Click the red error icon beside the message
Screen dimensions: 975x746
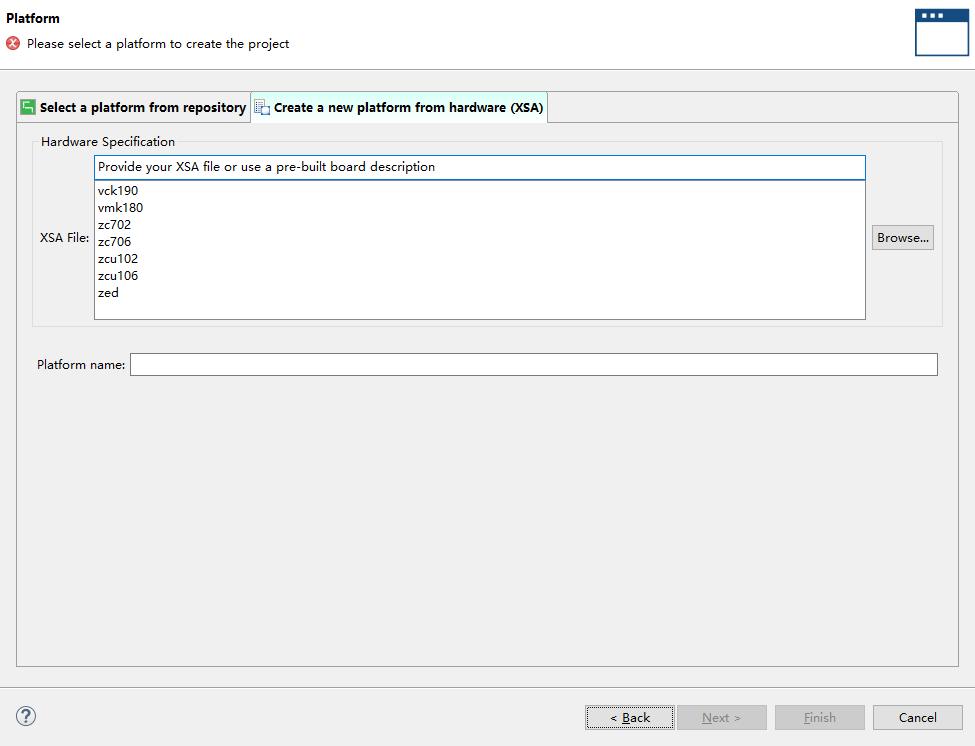tap(13, 44)
